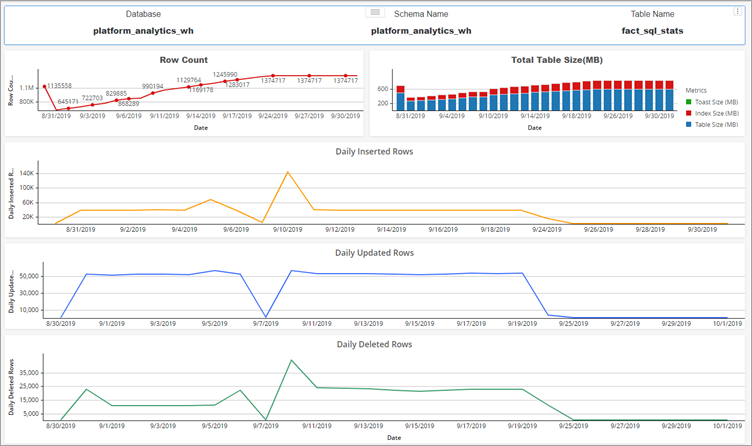Toggle the Toast Size (MB) legend entry
Screen dimensions: 752x446
(716, 102)
